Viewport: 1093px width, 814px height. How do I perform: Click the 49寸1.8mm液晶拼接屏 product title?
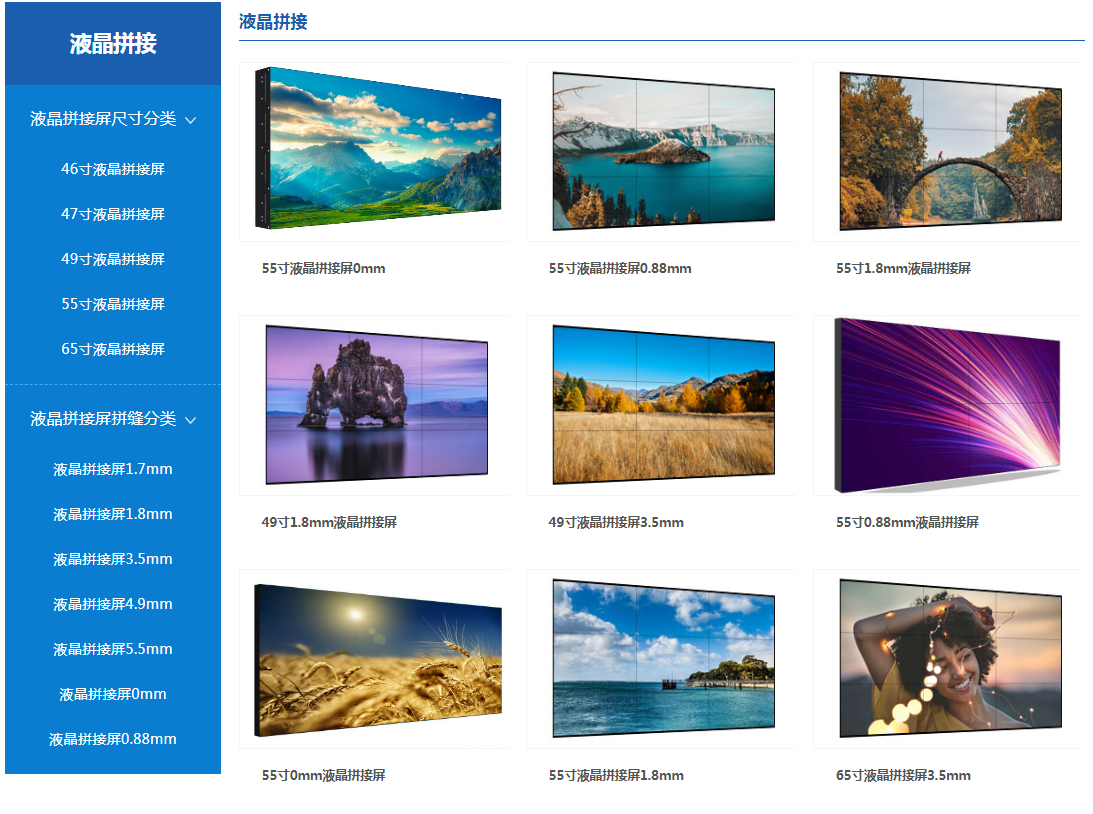click(329, 522)
